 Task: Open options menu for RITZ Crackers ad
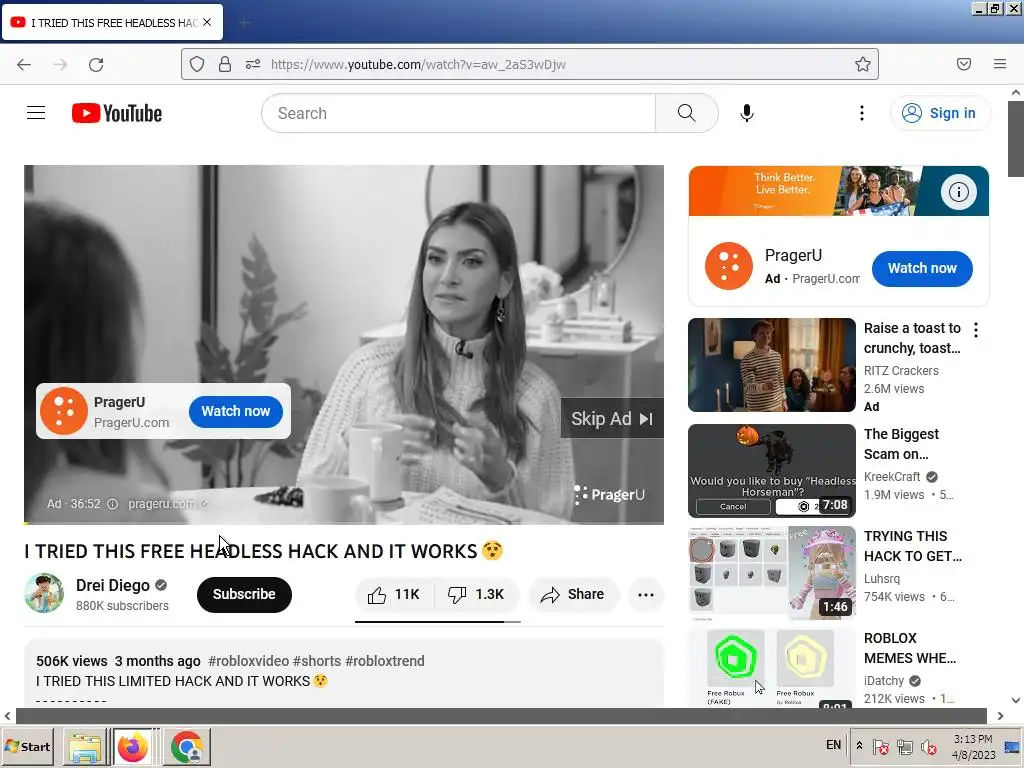coord(976,330)
